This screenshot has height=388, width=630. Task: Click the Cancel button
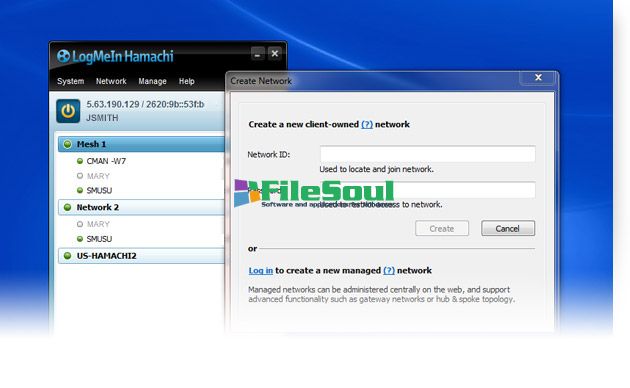(x=508, y=229)
